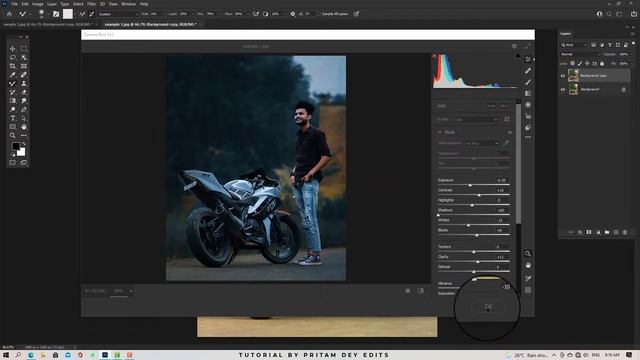Hide the Background copy layer

563,76
